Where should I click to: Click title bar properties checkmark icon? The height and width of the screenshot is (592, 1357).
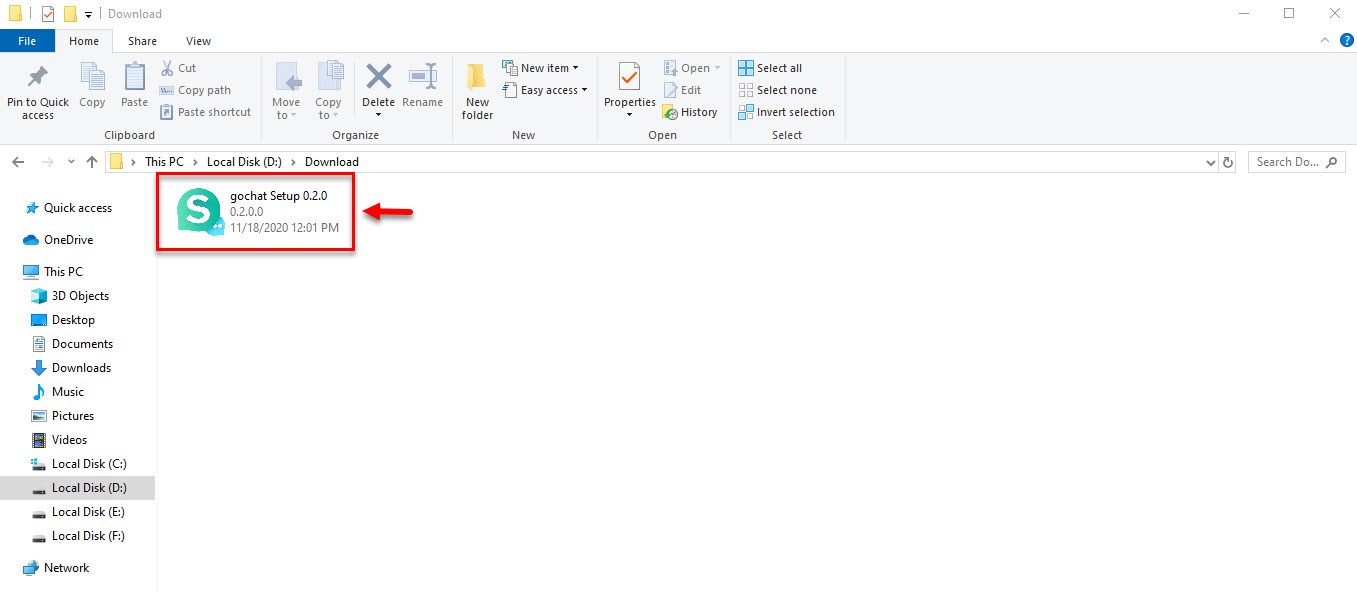tap(48, 14)
